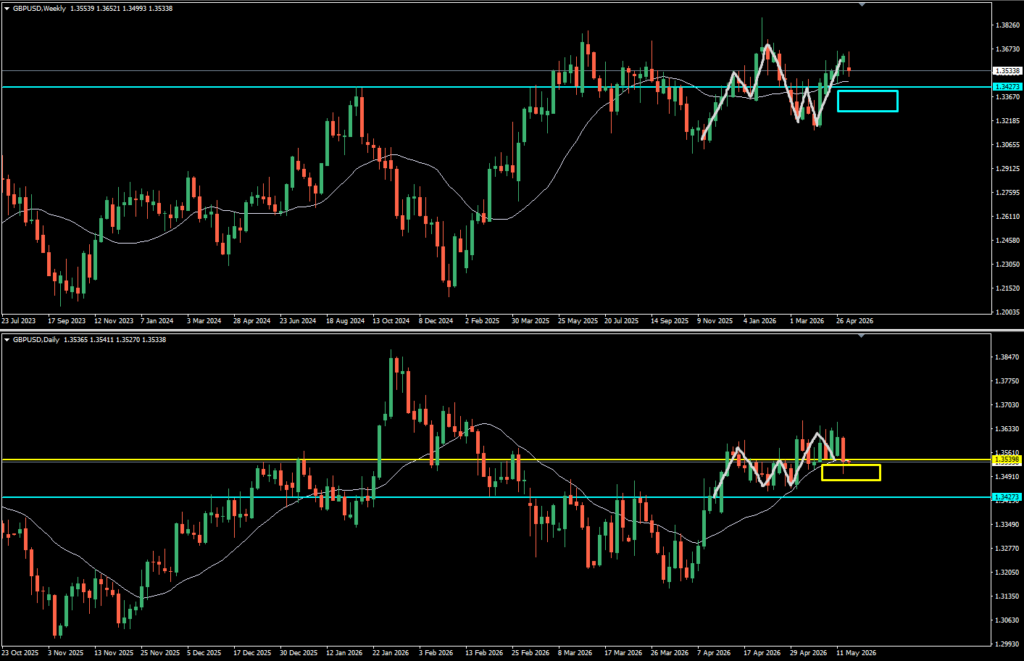Click the 17 Dec 2025 date on Daily axis
Screen dimensions: 1024x661
click(x=252, y=653)
